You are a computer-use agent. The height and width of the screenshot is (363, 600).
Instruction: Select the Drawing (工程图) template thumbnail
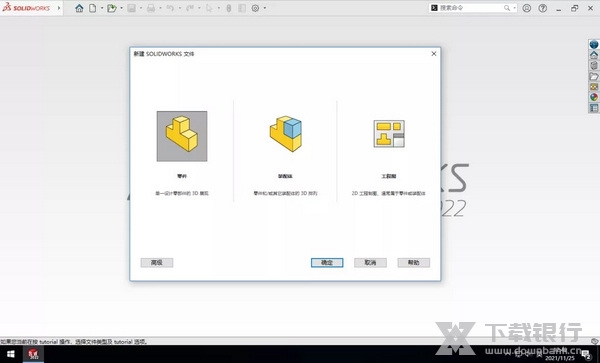tap(389, 134)
